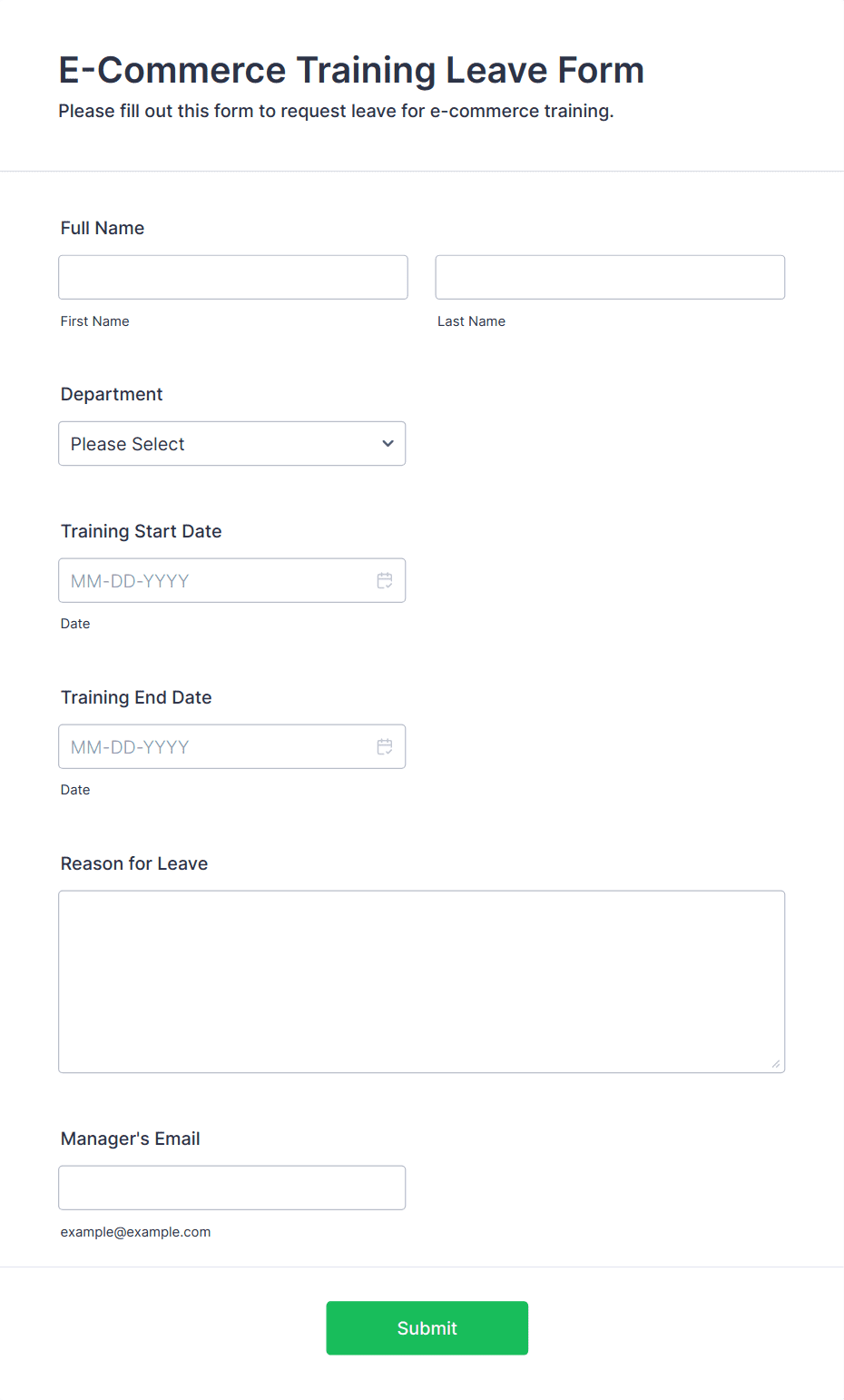The image size is (844, 1400).
Task: Focus the Last Name input field
Action: point(610,277)
